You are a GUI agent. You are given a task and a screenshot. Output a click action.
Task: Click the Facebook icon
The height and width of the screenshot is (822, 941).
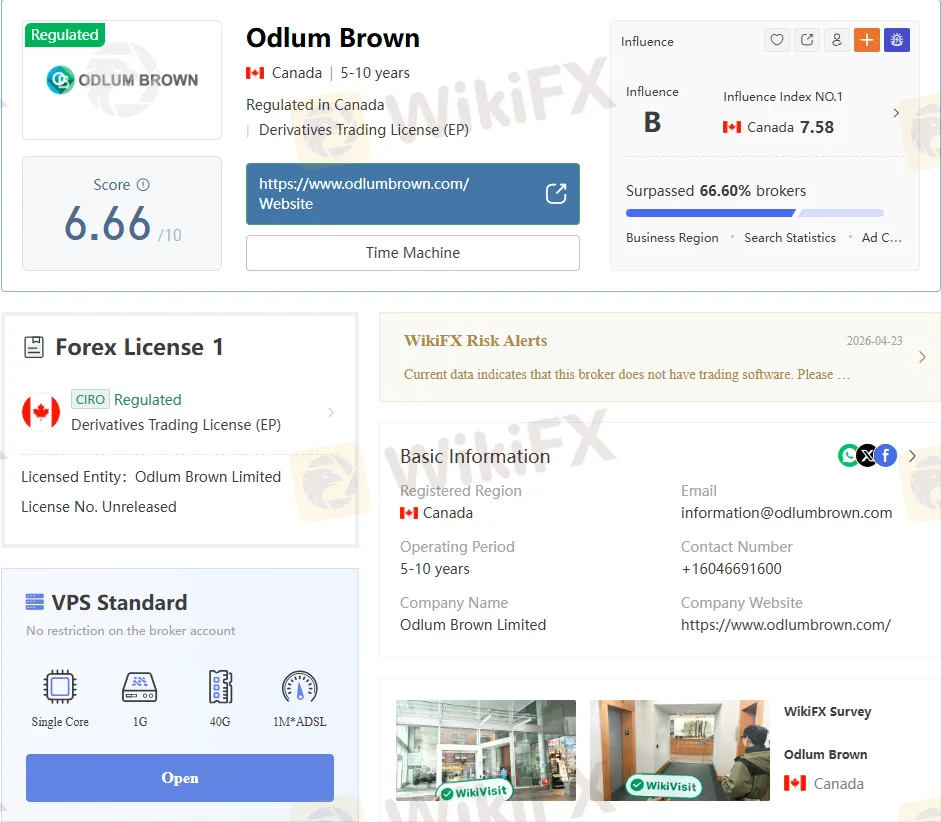[886, 456]
